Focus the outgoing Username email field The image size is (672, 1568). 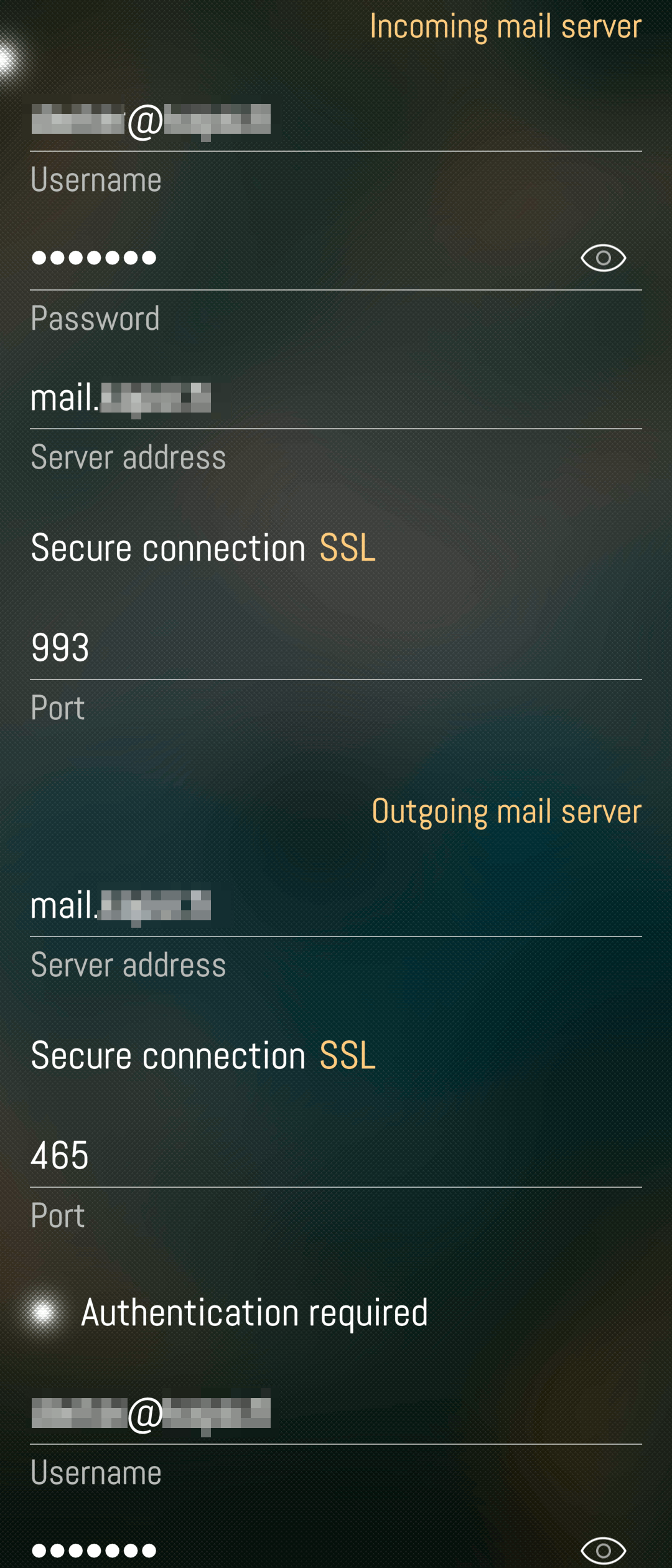336,1414
